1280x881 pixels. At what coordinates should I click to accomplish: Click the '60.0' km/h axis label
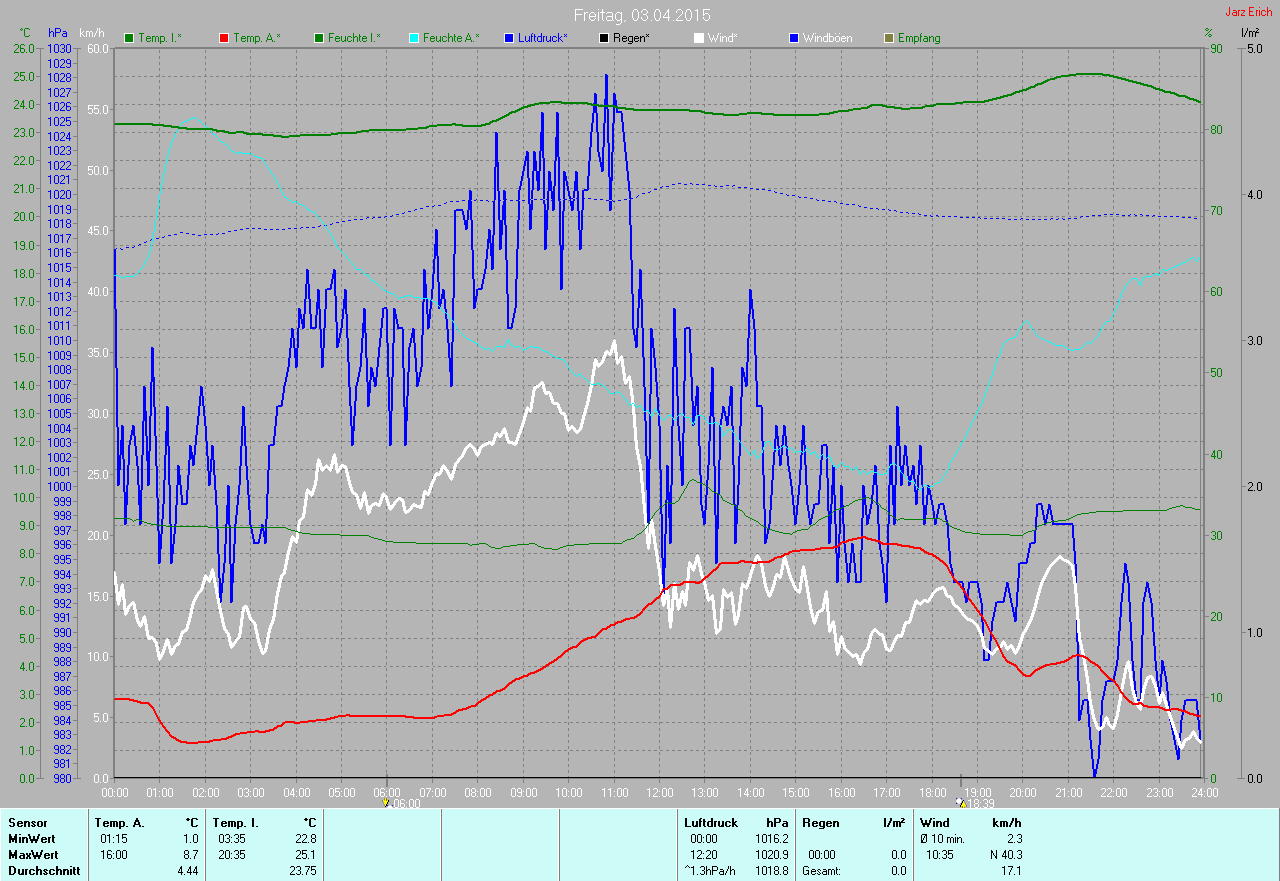pyautogui.click(x=98, y=48)
